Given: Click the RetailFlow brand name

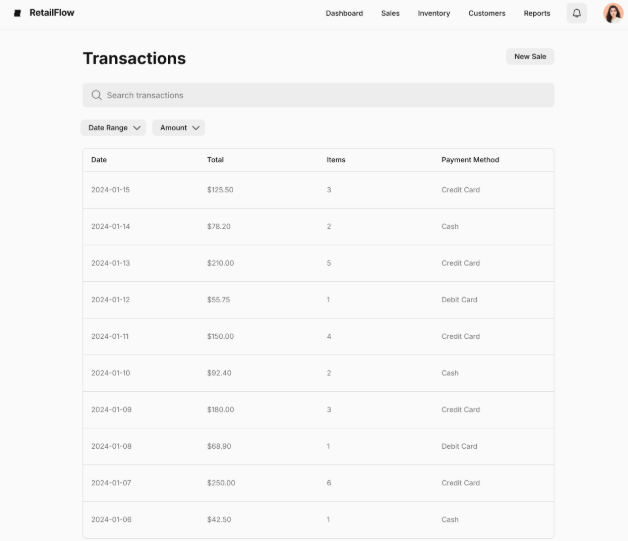Looking at the screenshot, I should point(52,13).
